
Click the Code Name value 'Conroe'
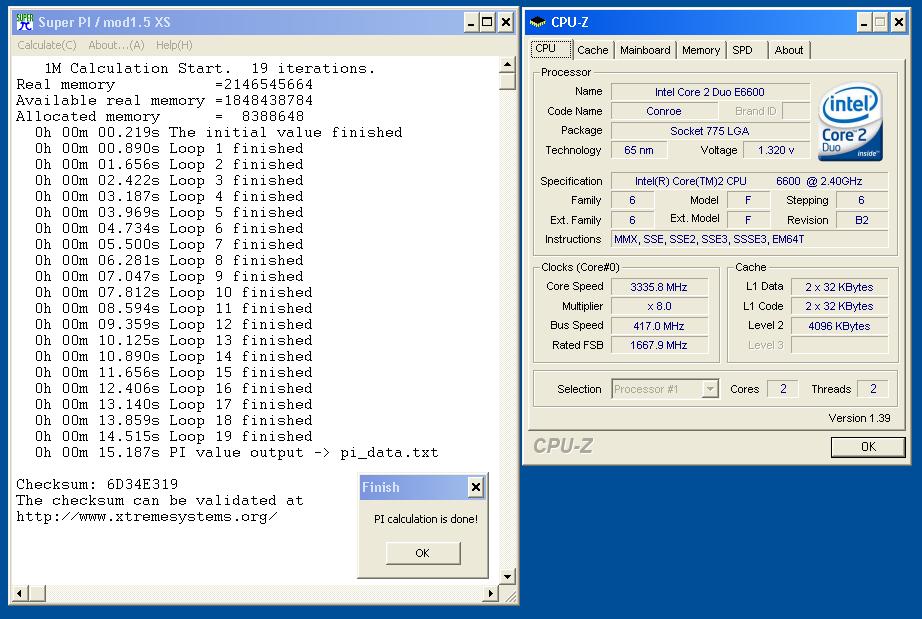click(x=664, y=111)
